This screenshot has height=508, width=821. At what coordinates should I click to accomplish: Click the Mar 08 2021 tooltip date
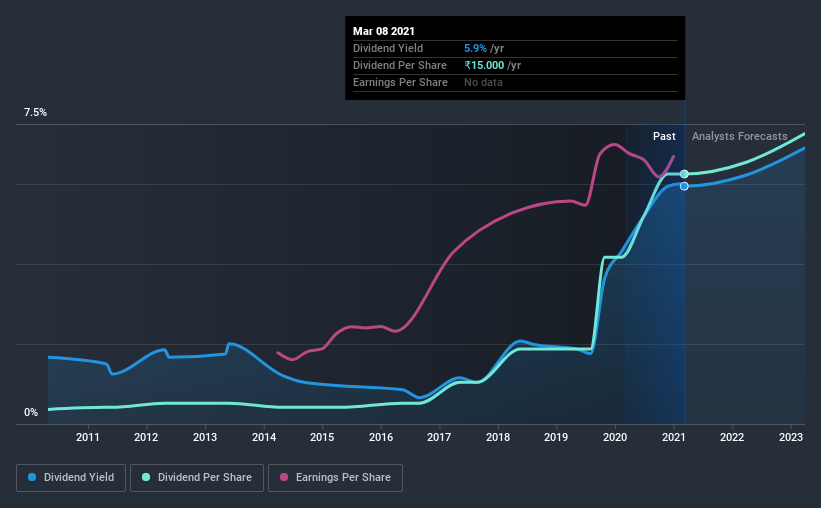[382, 30]
